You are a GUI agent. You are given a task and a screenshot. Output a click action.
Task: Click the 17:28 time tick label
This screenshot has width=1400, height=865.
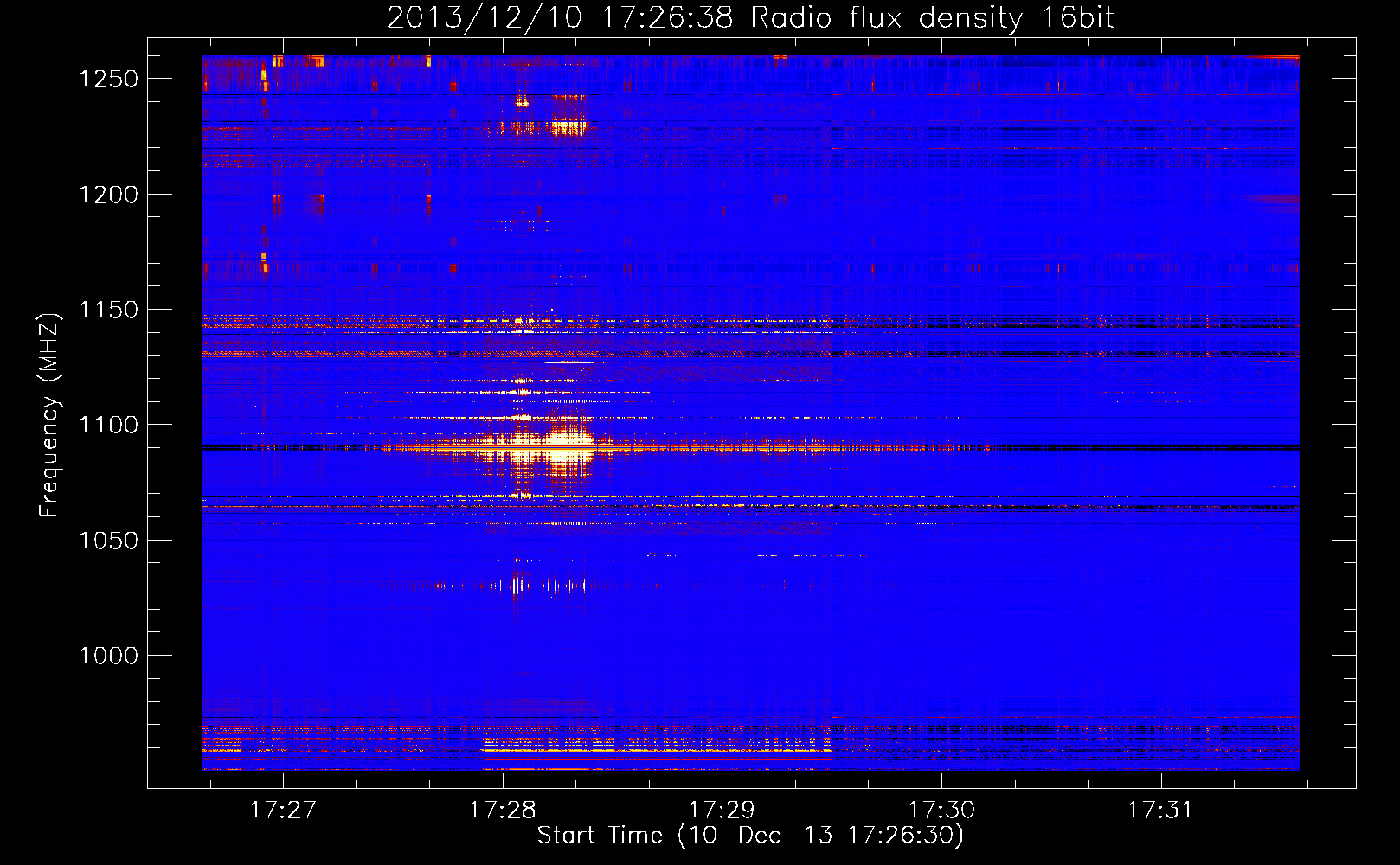point(503,810)
